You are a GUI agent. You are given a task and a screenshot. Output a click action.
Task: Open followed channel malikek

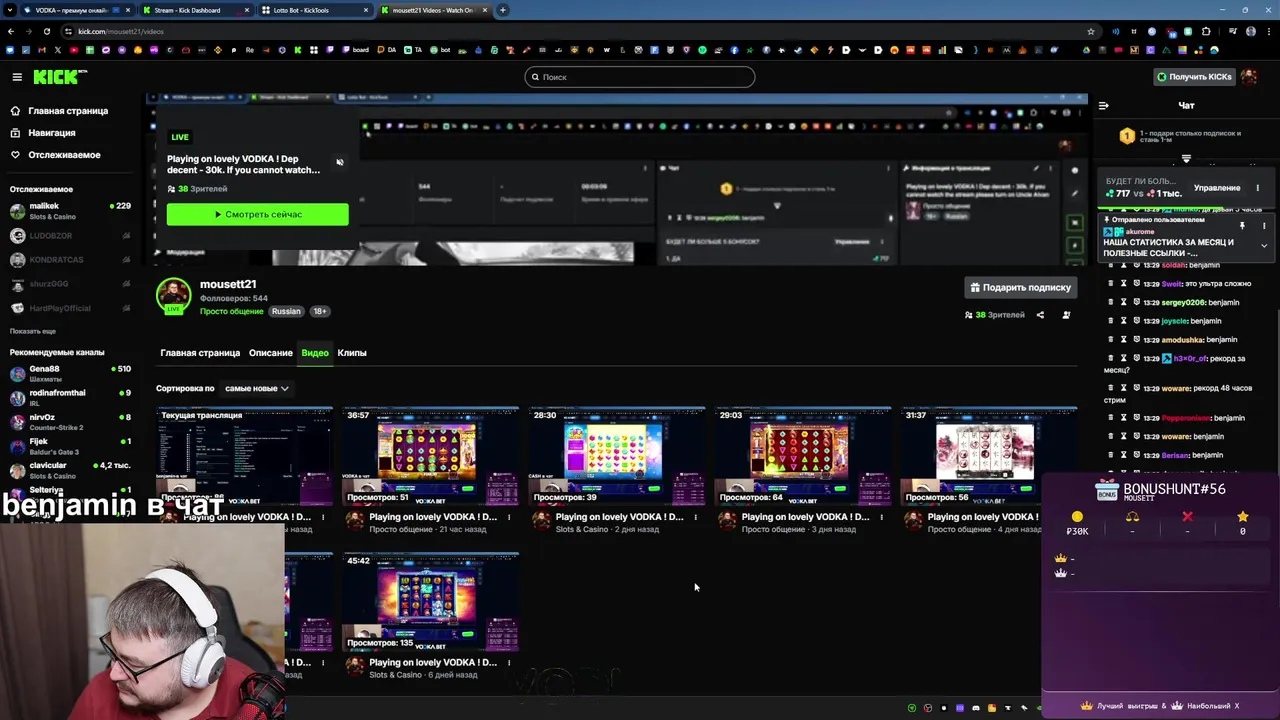70,211
